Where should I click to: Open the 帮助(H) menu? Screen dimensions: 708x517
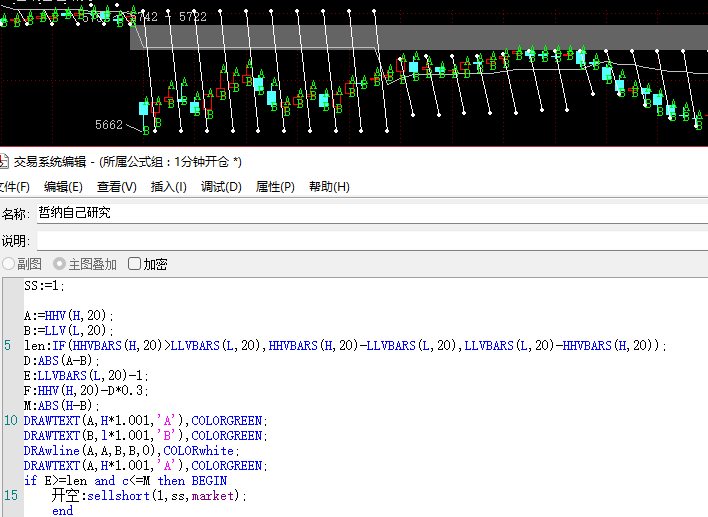pyautogui.click(x=329, y=186)
